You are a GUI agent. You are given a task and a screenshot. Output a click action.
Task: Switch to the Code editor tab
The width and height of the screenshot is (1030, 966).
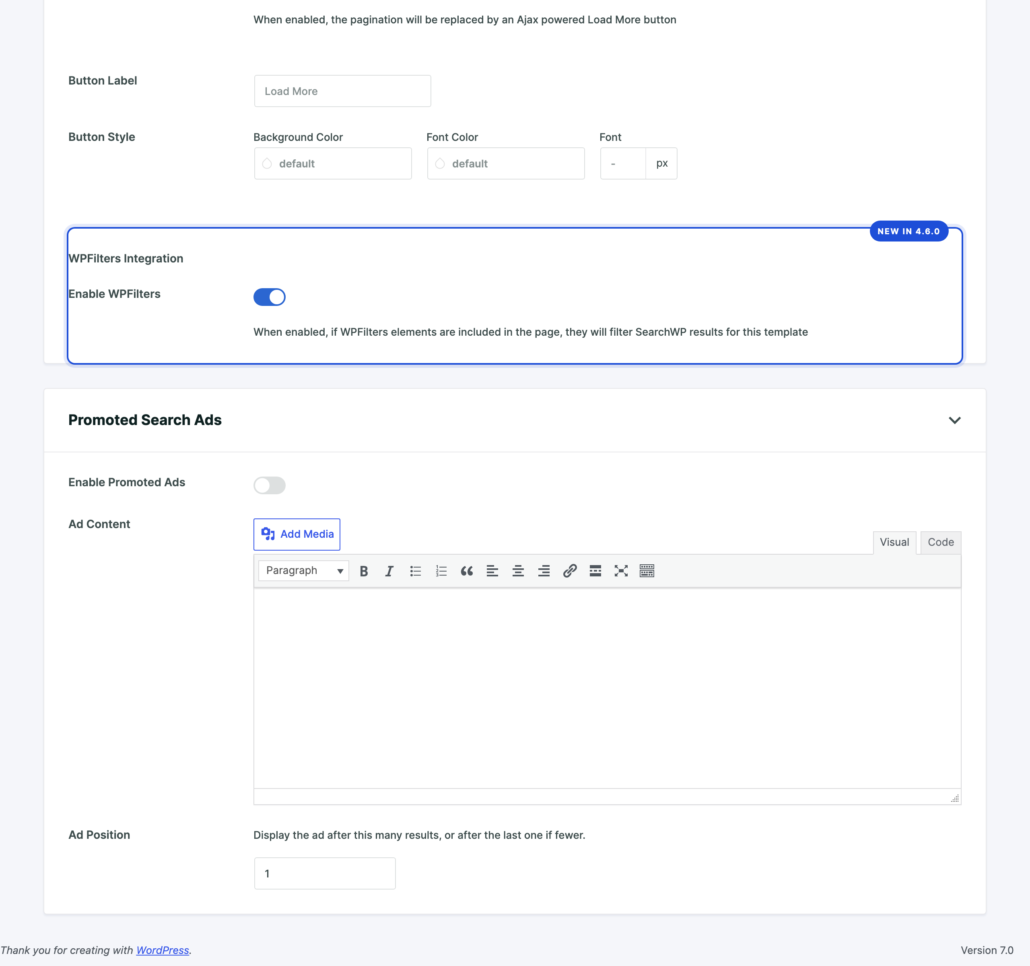coord(941,542)
